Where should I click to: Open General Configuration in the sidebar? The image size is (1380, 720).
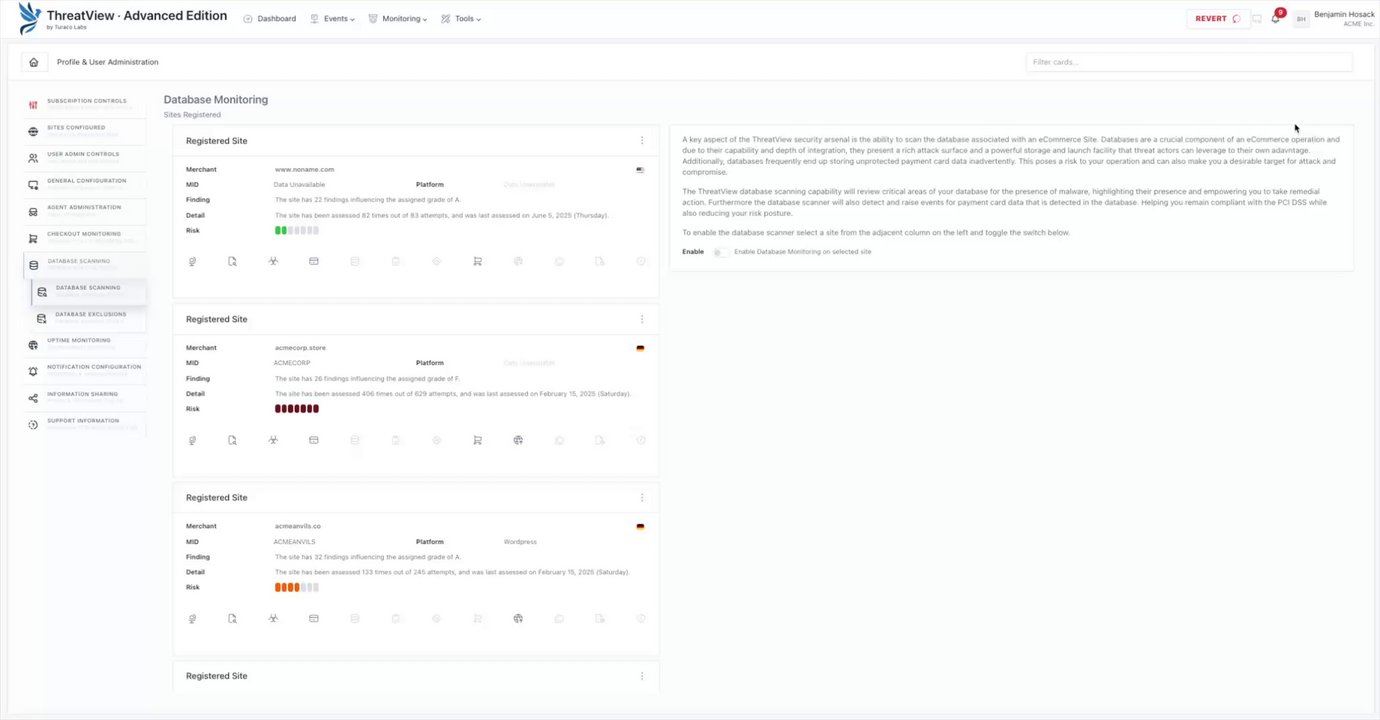point(85,184)
